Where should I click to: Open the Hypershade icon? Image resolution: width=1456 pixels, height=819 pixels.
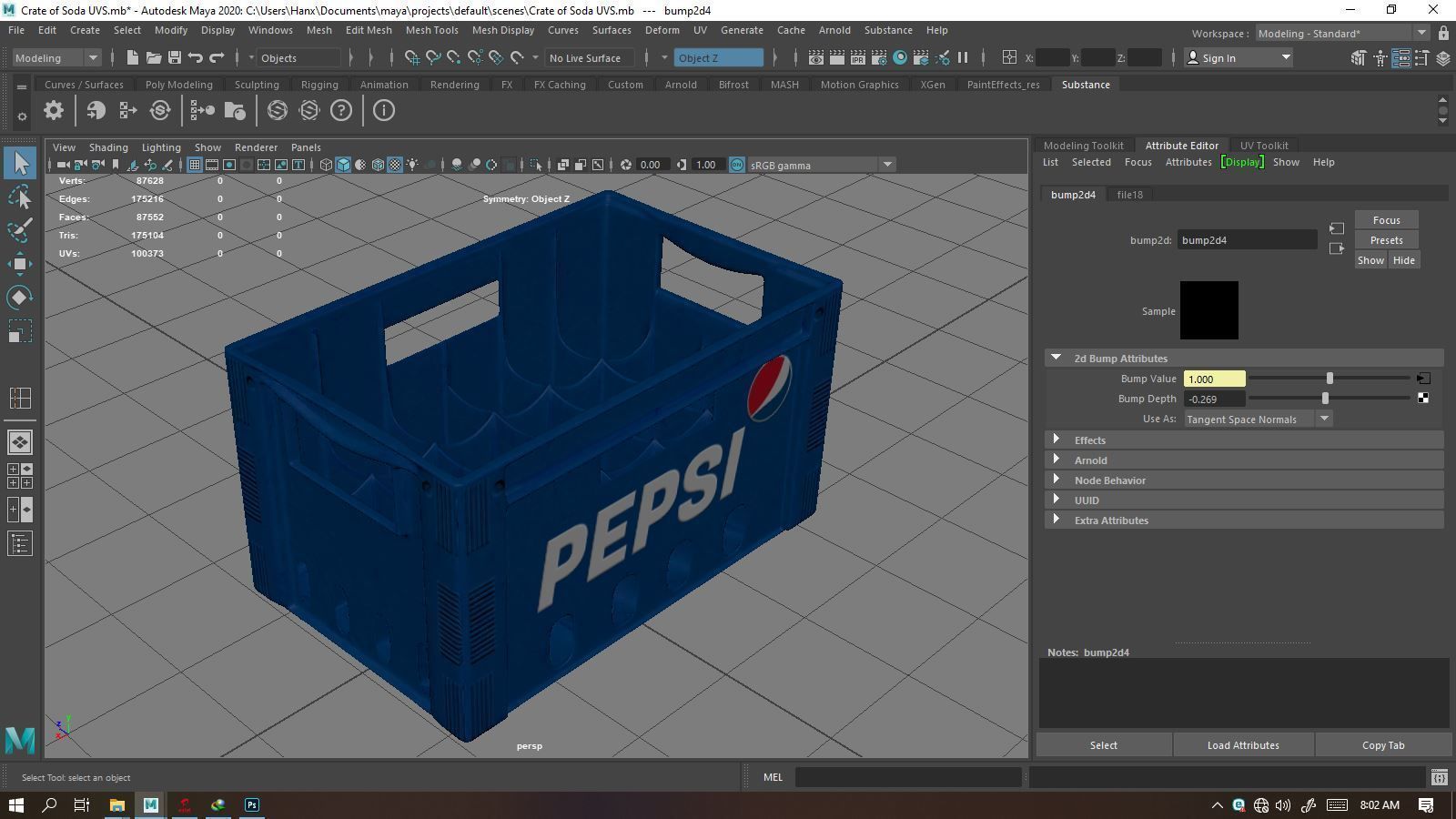pos(900,57)
